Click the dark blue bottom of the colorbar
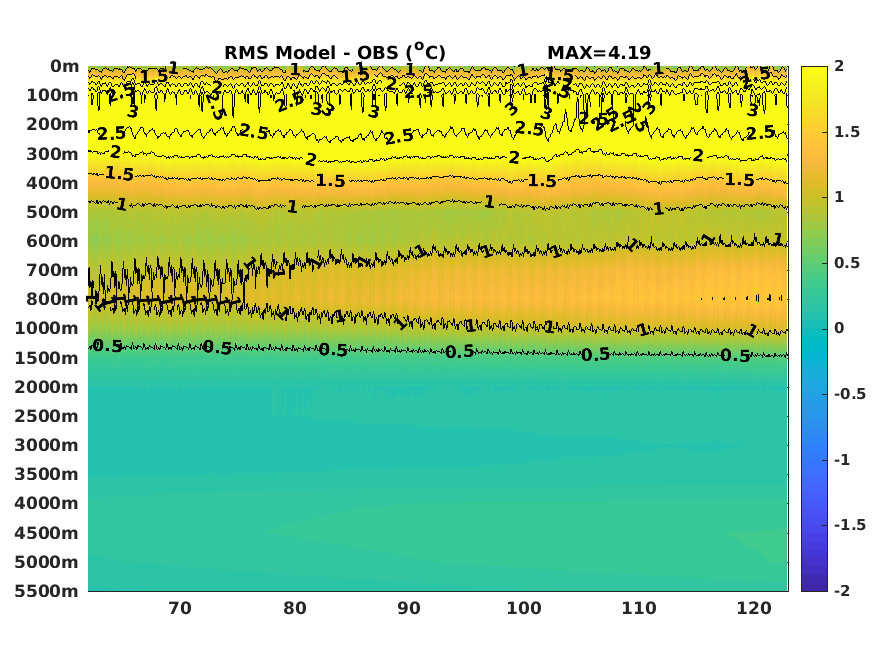Viewport: 875px width, 656px height. click(814, 585)
